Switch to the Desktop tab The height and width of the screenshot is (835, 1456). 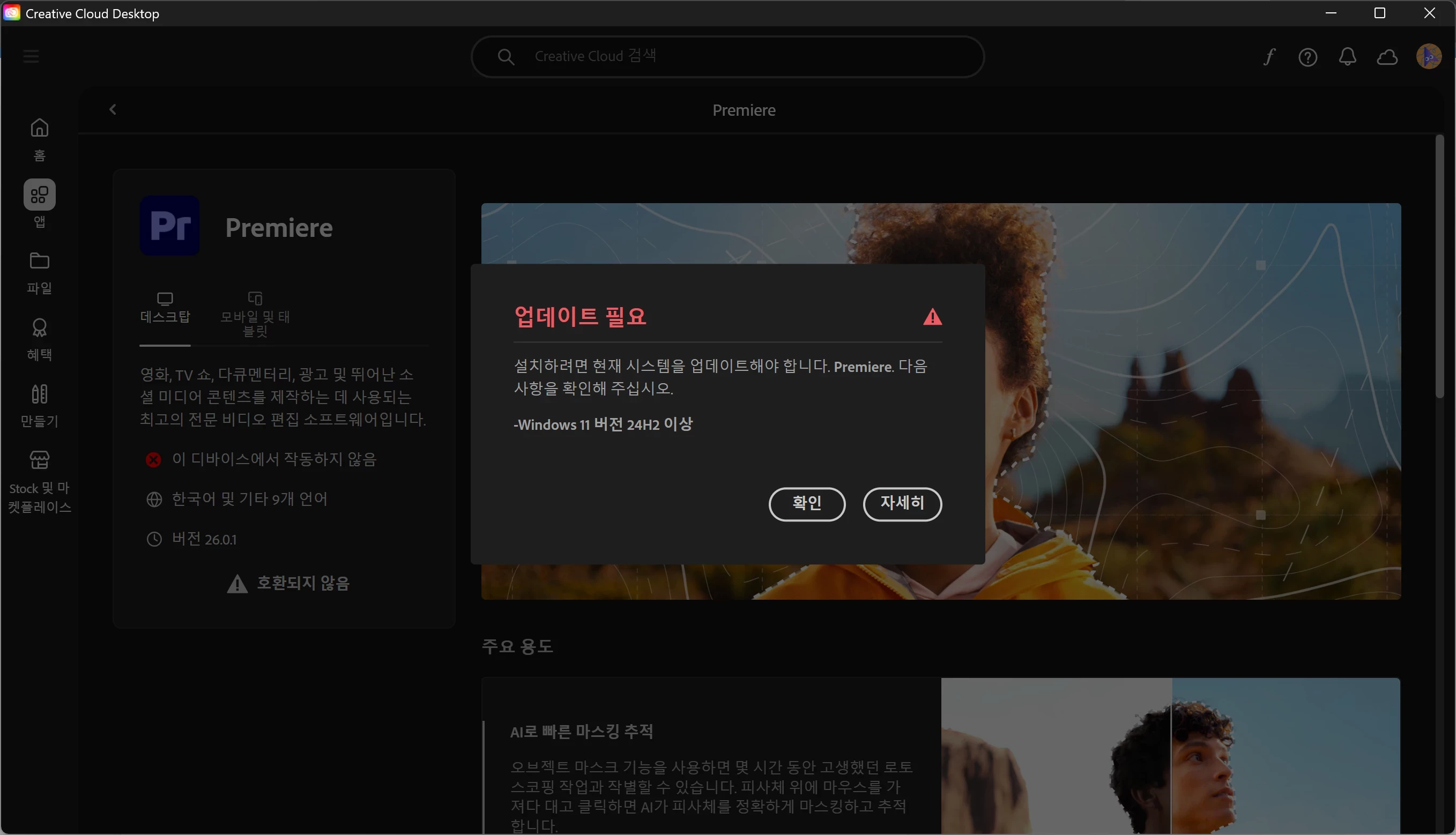165,309
